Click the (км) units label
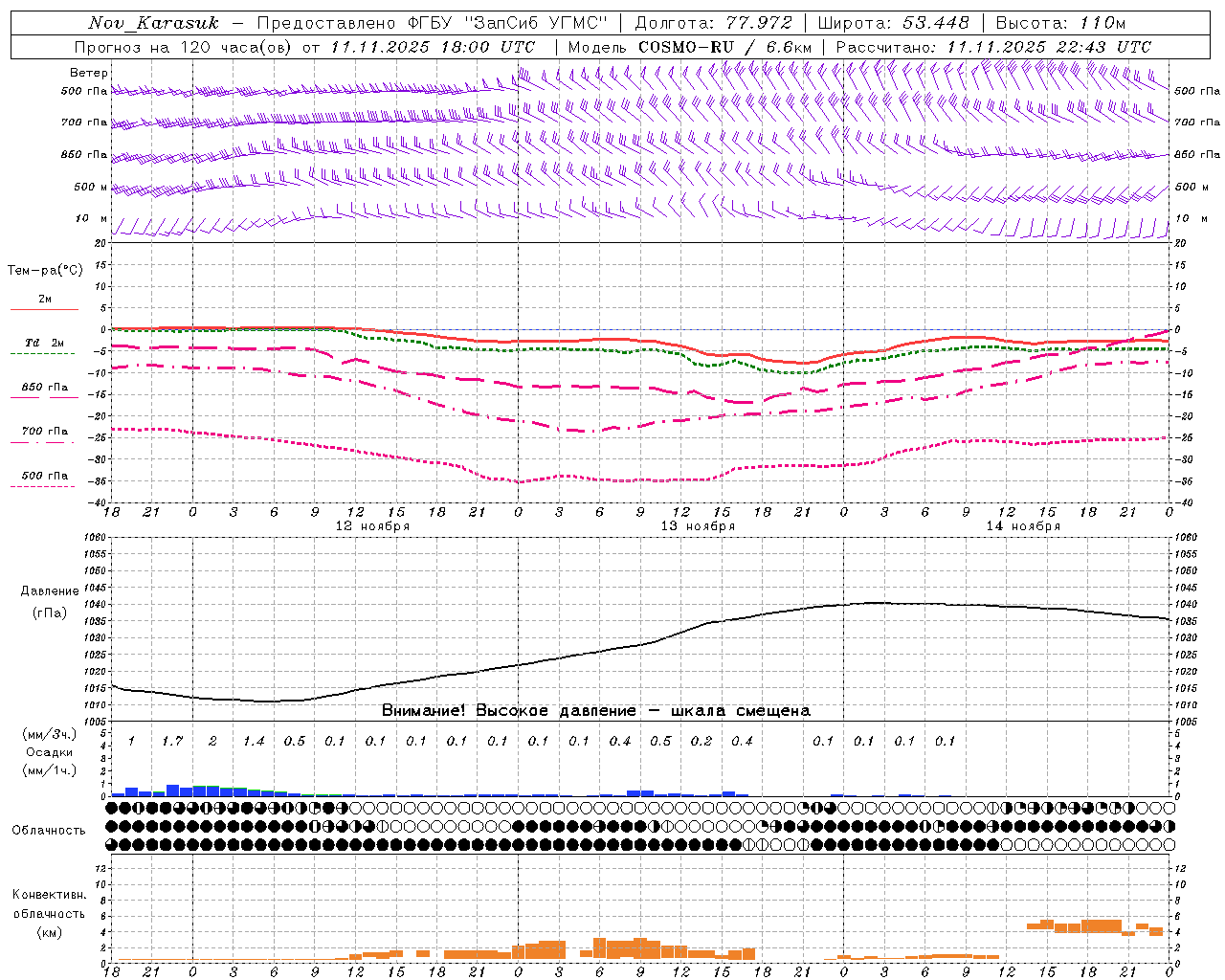The width and height of the screenshot is (1225, 980). click(x=49, y=932)
